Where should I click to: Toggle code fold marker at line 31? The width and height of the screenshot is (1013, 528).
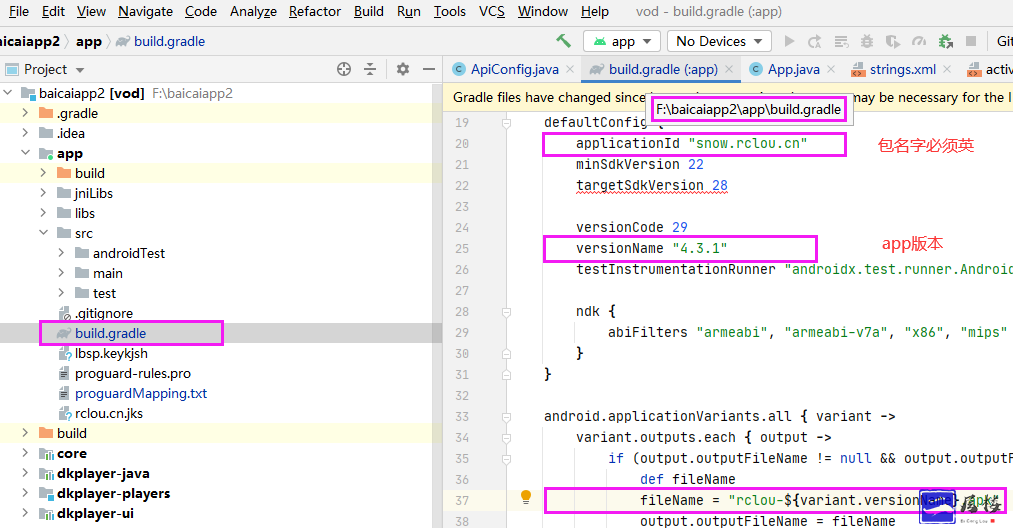coord(506,374)
